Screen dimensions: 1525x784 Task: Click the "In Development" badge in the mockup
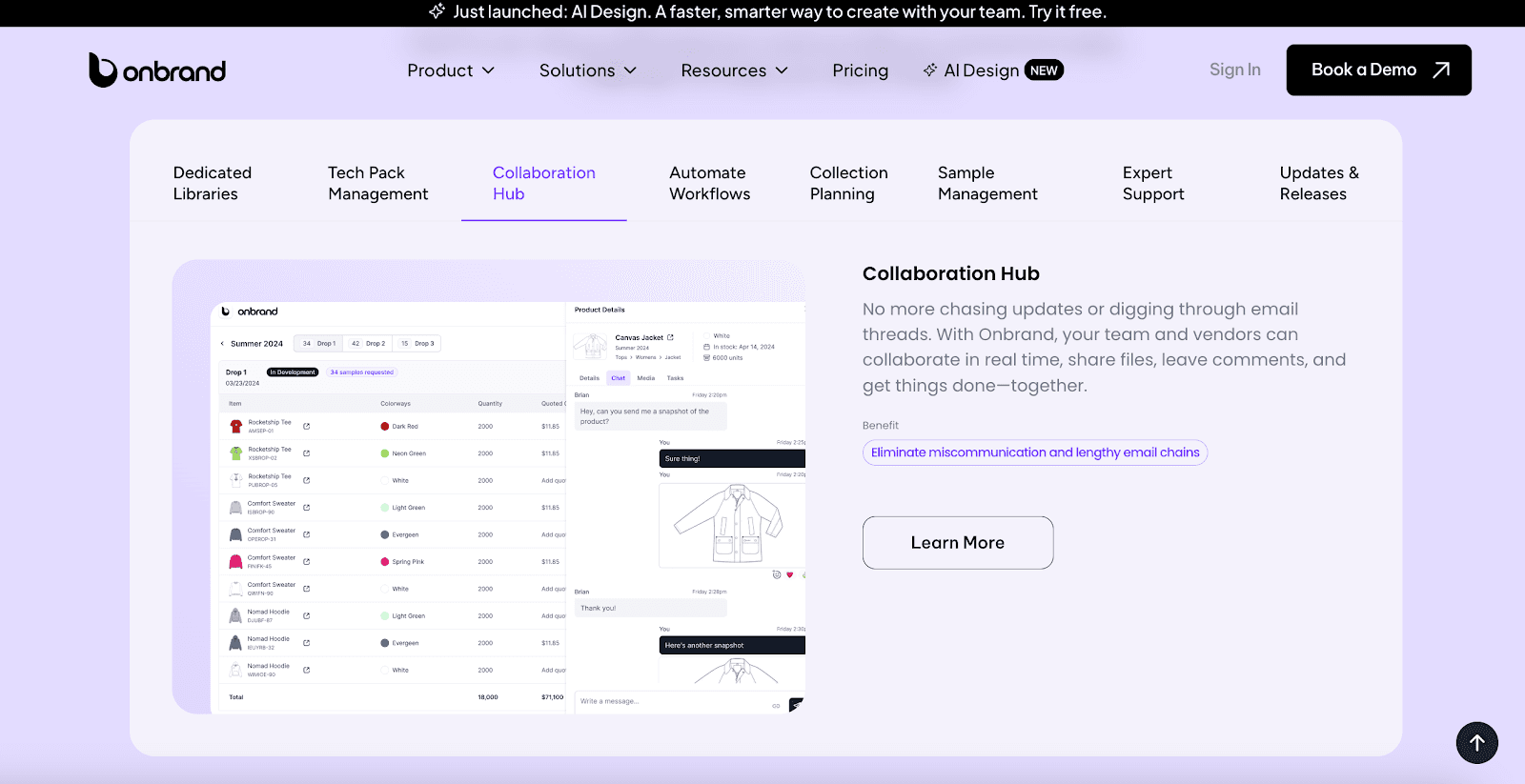[293, 372]
